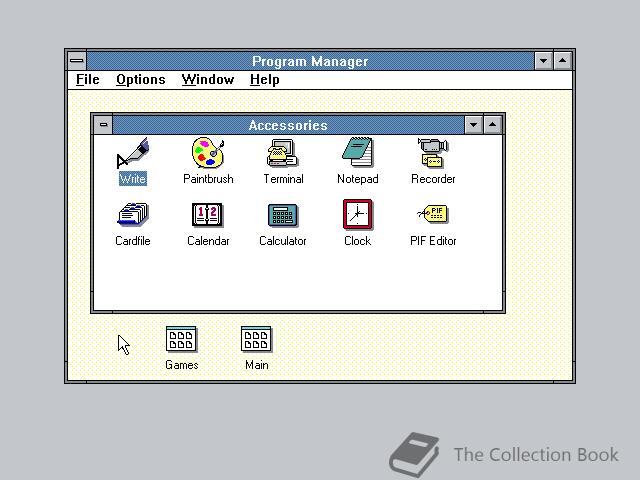Select the Recorder camera icon

pos(433,153)
